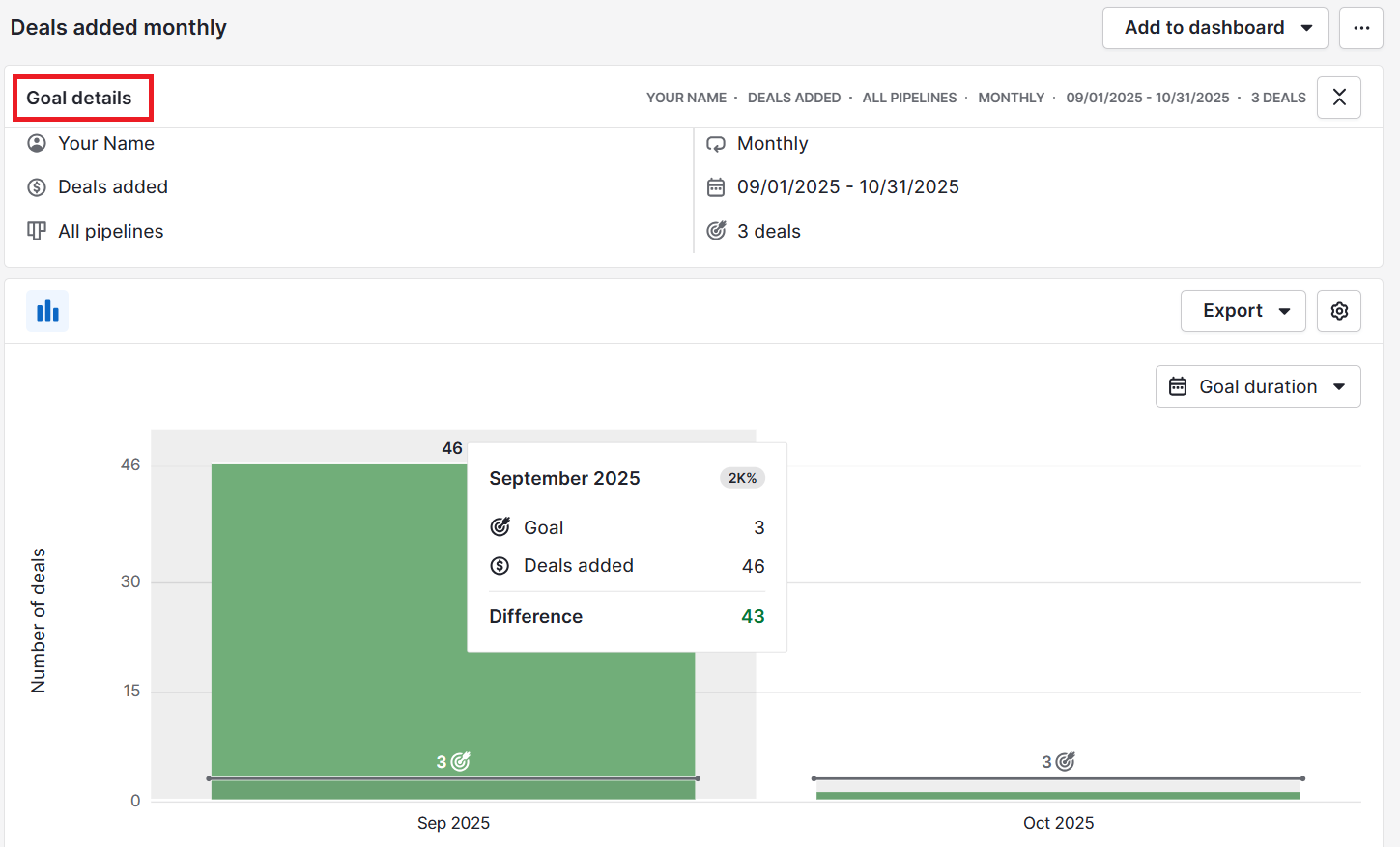Open chart settings gear icon
Screen dimensions: 1400x847
[x=1338, y=311]
